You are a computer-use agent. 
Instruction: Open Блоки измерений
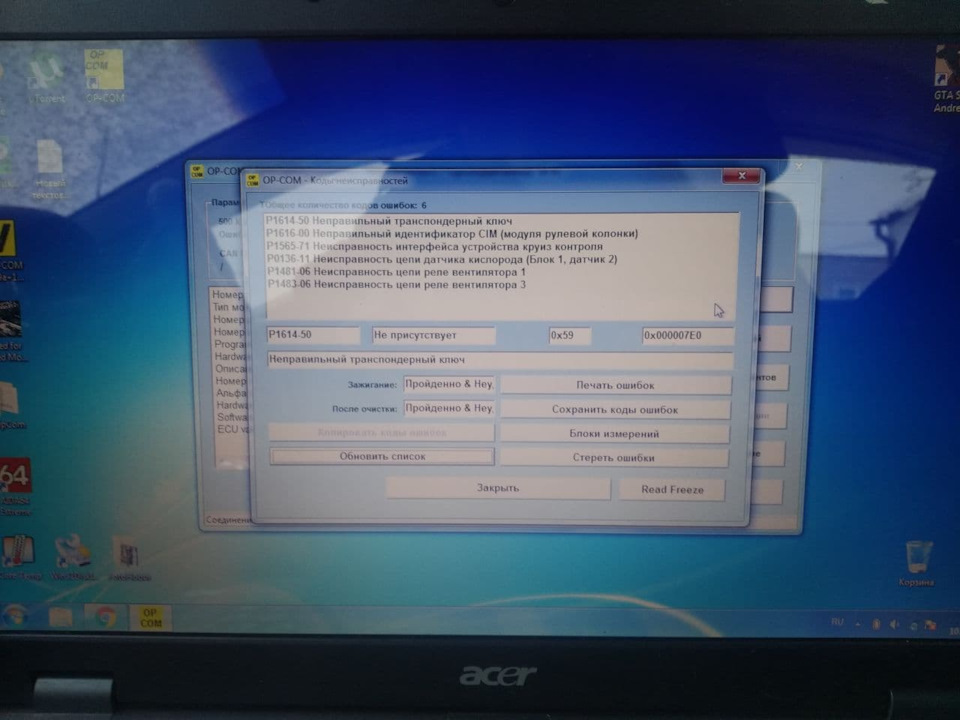(x=614, y=433)
